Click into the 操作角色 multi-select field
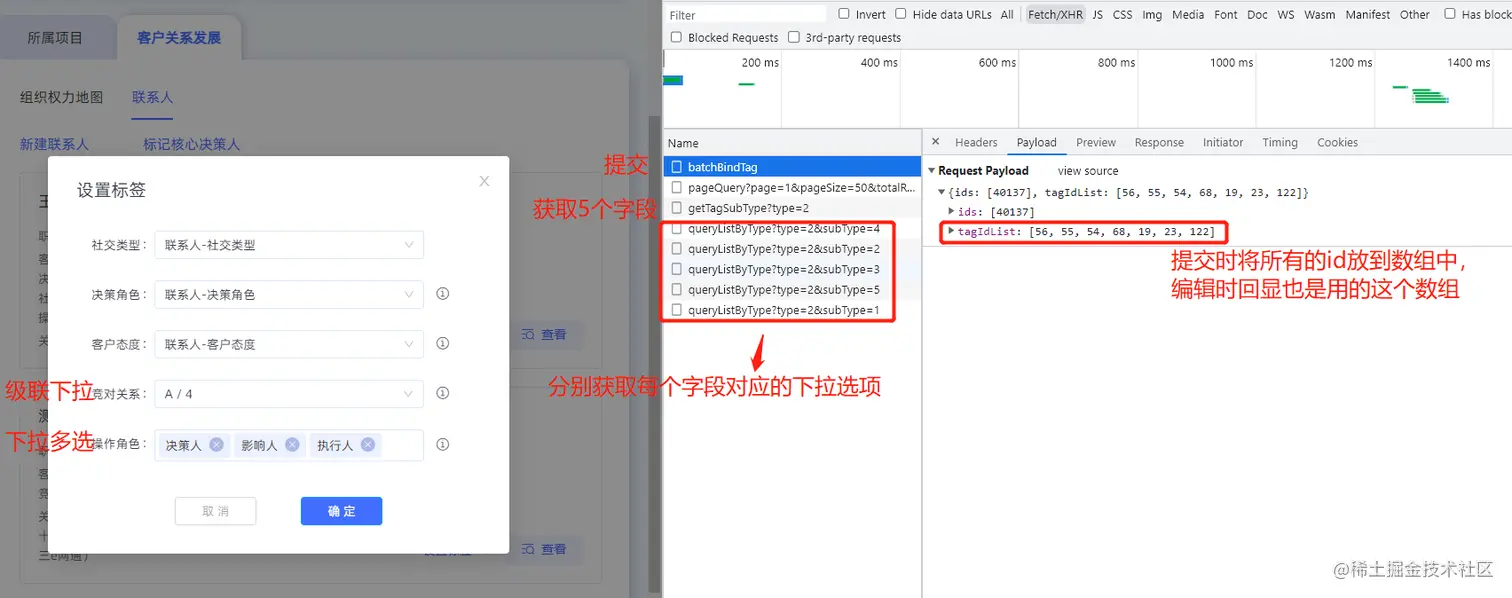Viewport: 1512px width, 598px height. coord(289,445)
